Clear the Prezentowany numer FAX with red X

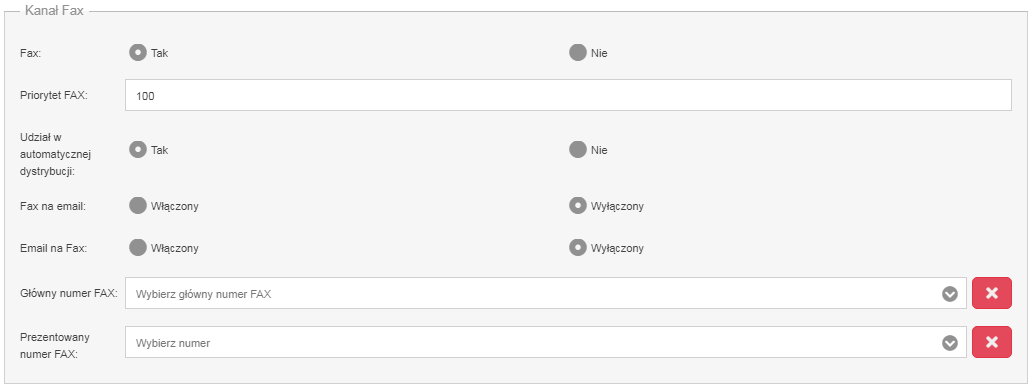click(991, 342)
